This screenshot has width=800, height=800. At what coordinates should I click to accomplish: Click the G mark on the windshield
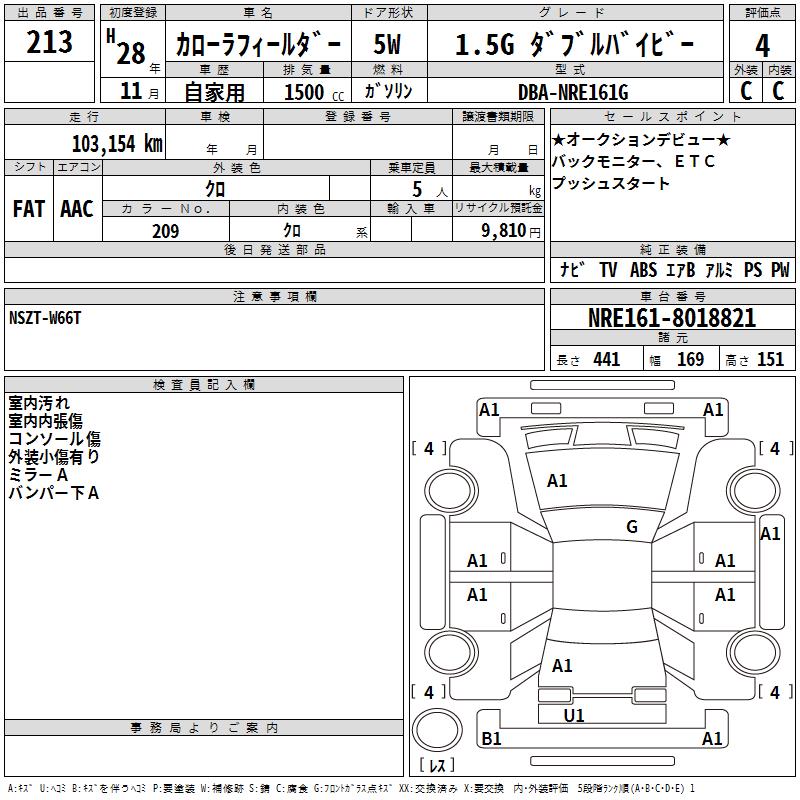click(x=631, y=527)
